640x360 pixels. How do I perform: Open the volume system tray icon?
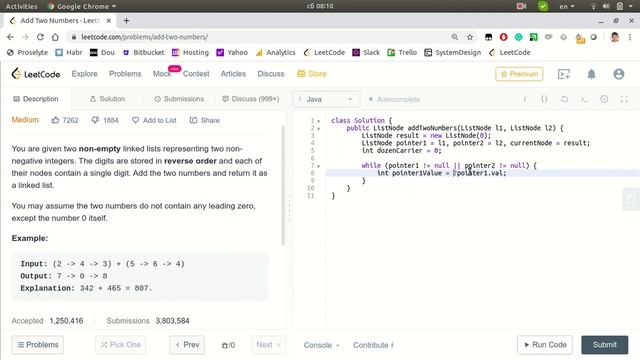[x=606, y=6]
